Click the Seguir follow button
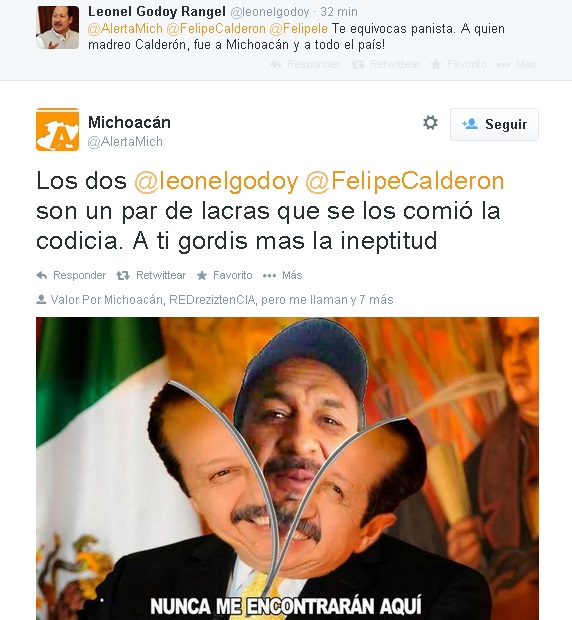 pos(494,125)
